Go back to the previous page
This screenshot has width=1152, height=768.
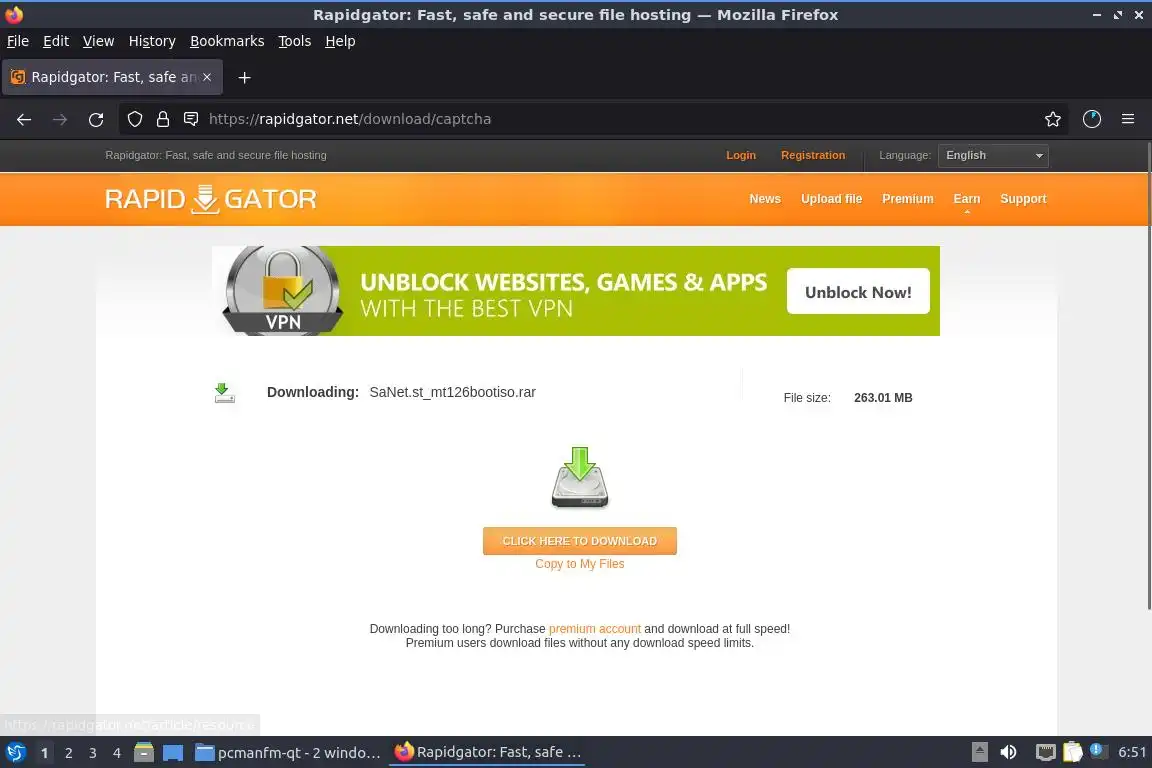(x=24, y=119)
